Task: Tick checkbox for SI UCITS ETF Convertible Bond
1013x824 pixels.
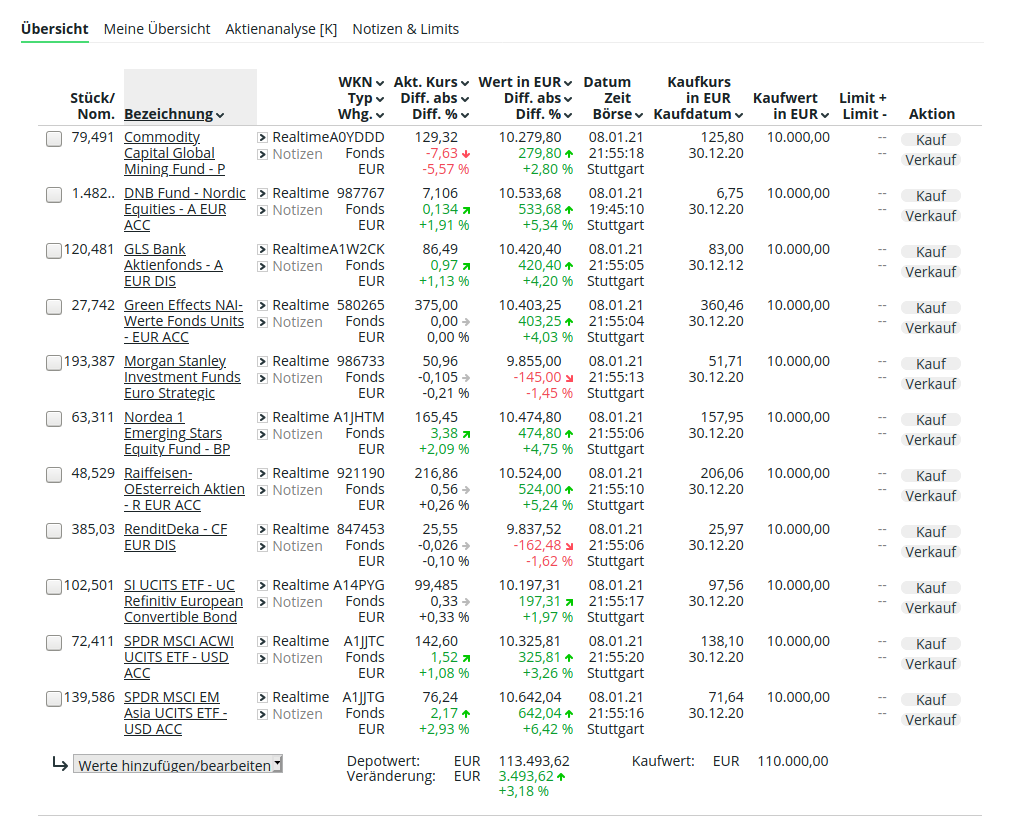Action: click(x=54, y=587)
